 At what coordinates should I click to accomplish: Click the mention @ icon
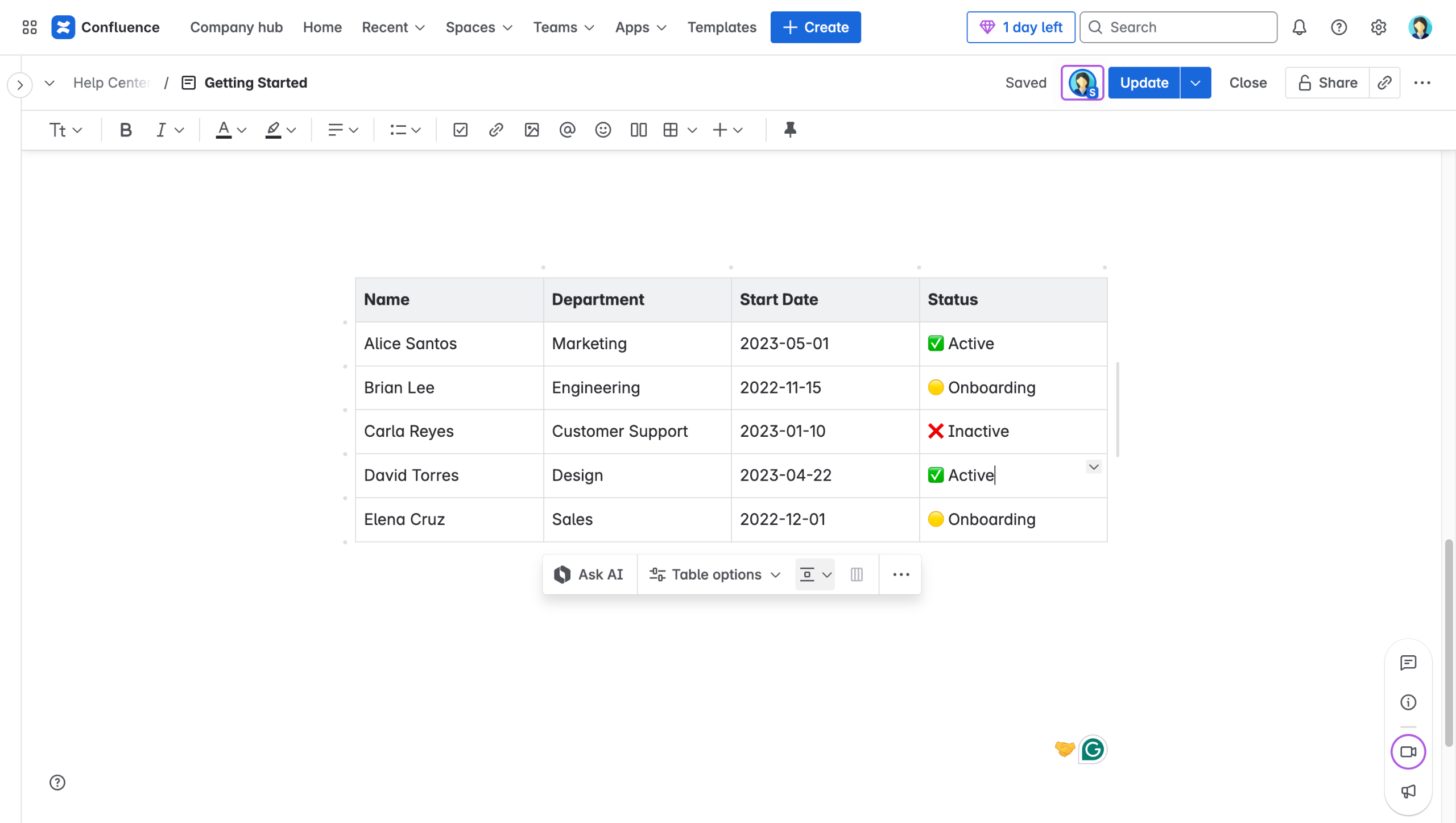pyautogui.click(x=567, y=130)
